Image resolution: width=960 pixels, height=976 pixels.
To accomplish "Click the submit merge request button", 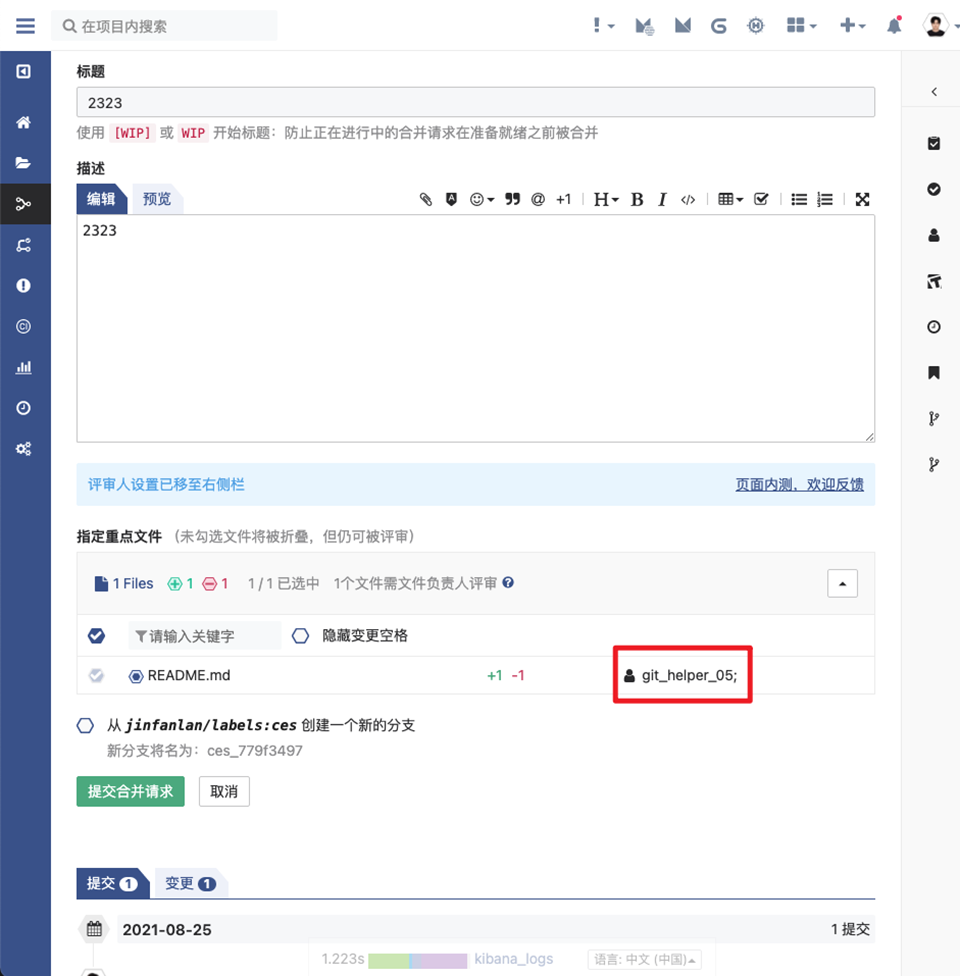I will pyautogui.click(x=130, y=791).
